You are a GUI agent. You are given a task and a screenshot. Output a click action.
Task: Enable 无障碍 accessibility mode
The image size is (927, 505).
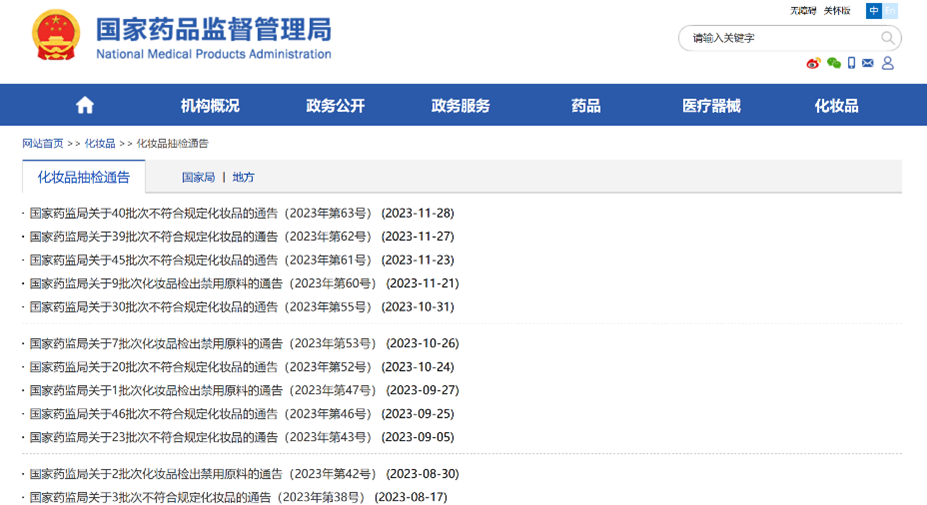coord(803,11)
